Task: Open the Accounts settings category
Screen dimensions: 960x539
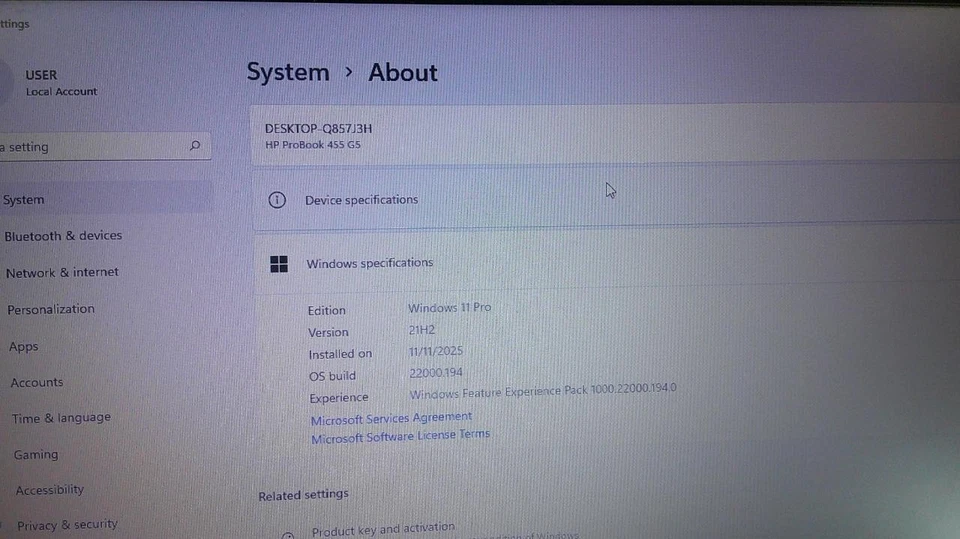Action: pos(37,383)
